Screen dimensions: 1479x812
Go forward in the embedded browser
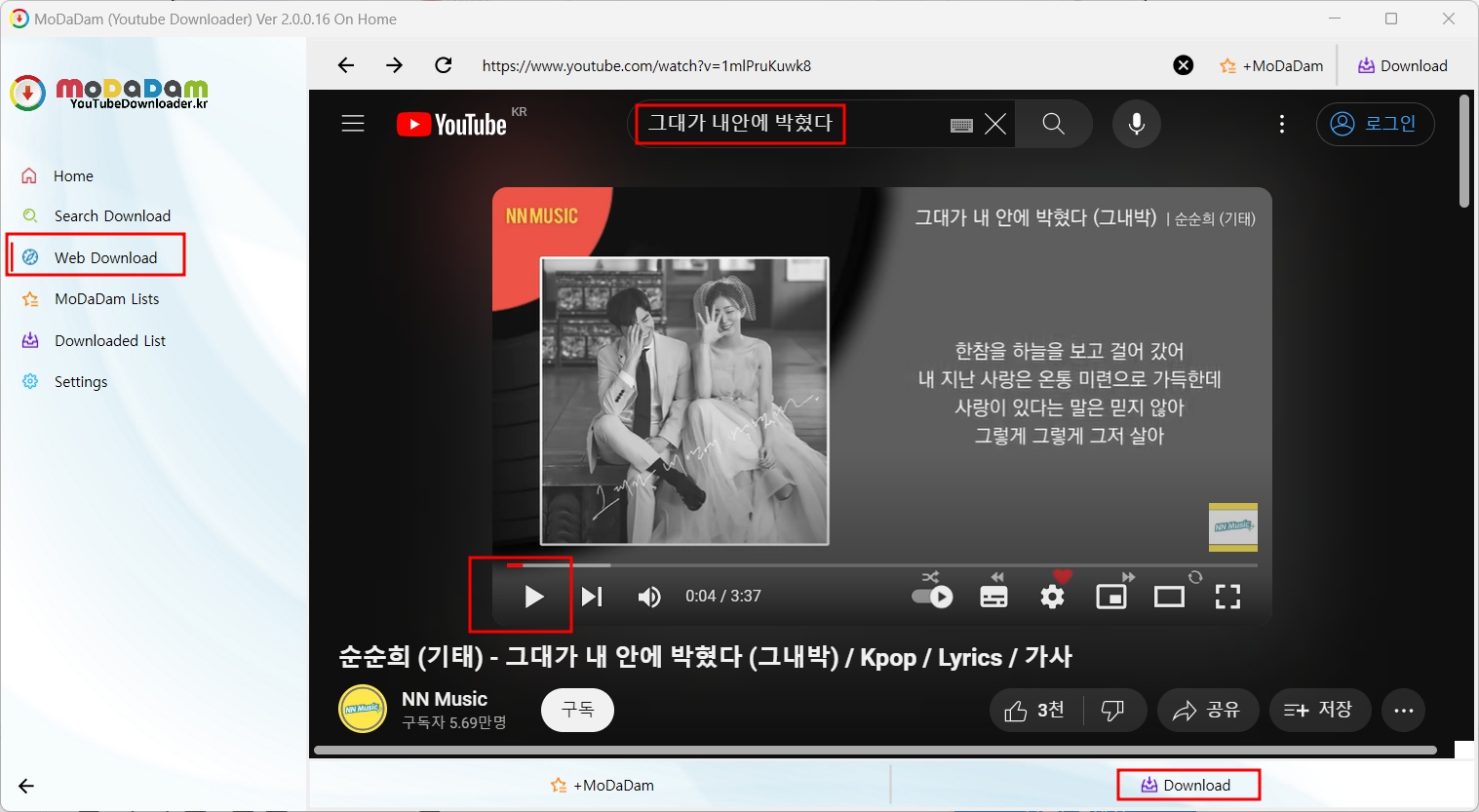tap(394, 65)
